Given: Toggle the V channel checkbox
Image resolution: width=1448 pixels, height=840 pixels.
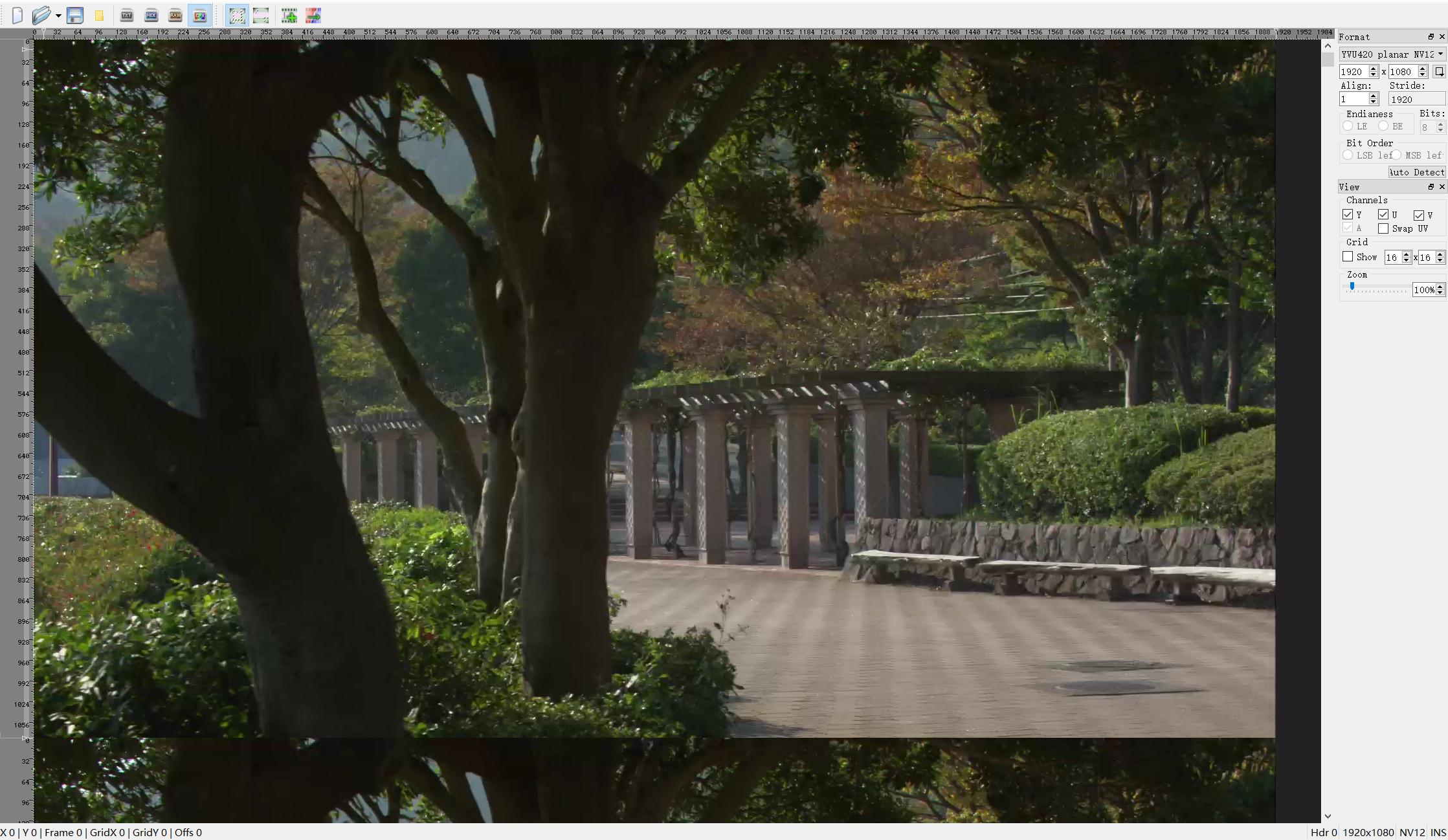Looking at the screenshot, I should click(x=1419, y=215).
